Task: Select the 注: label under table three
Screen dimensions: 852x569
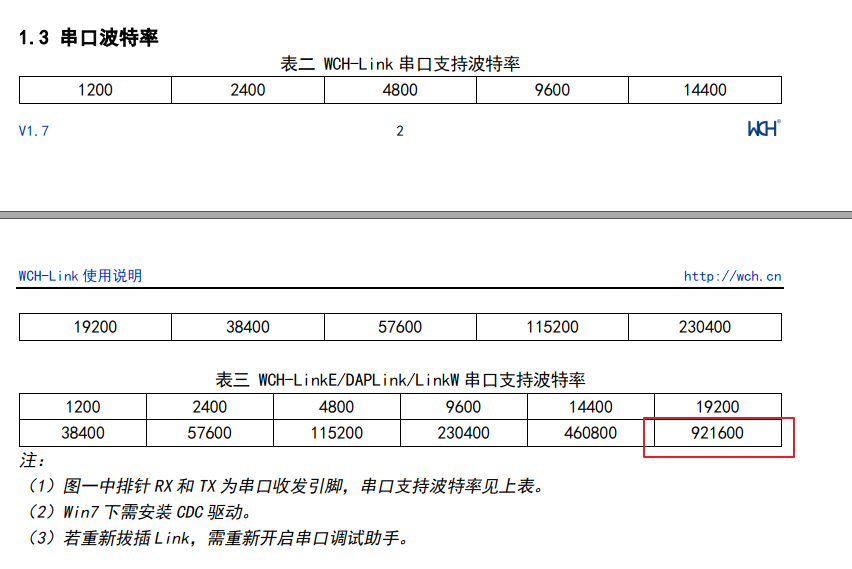Action: point(33,461)
